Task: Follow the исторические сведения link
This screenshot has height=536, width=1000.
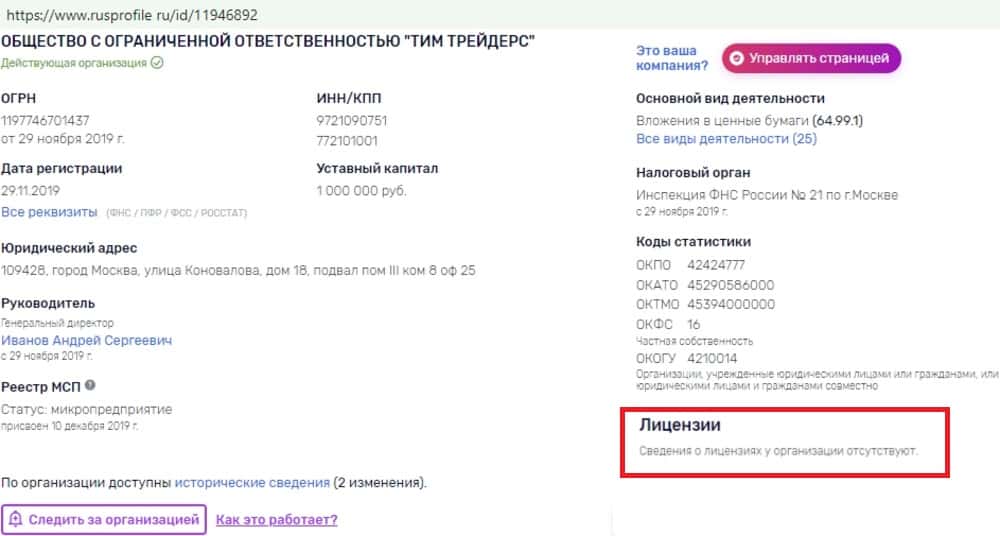Action: [x=252, y=482]
